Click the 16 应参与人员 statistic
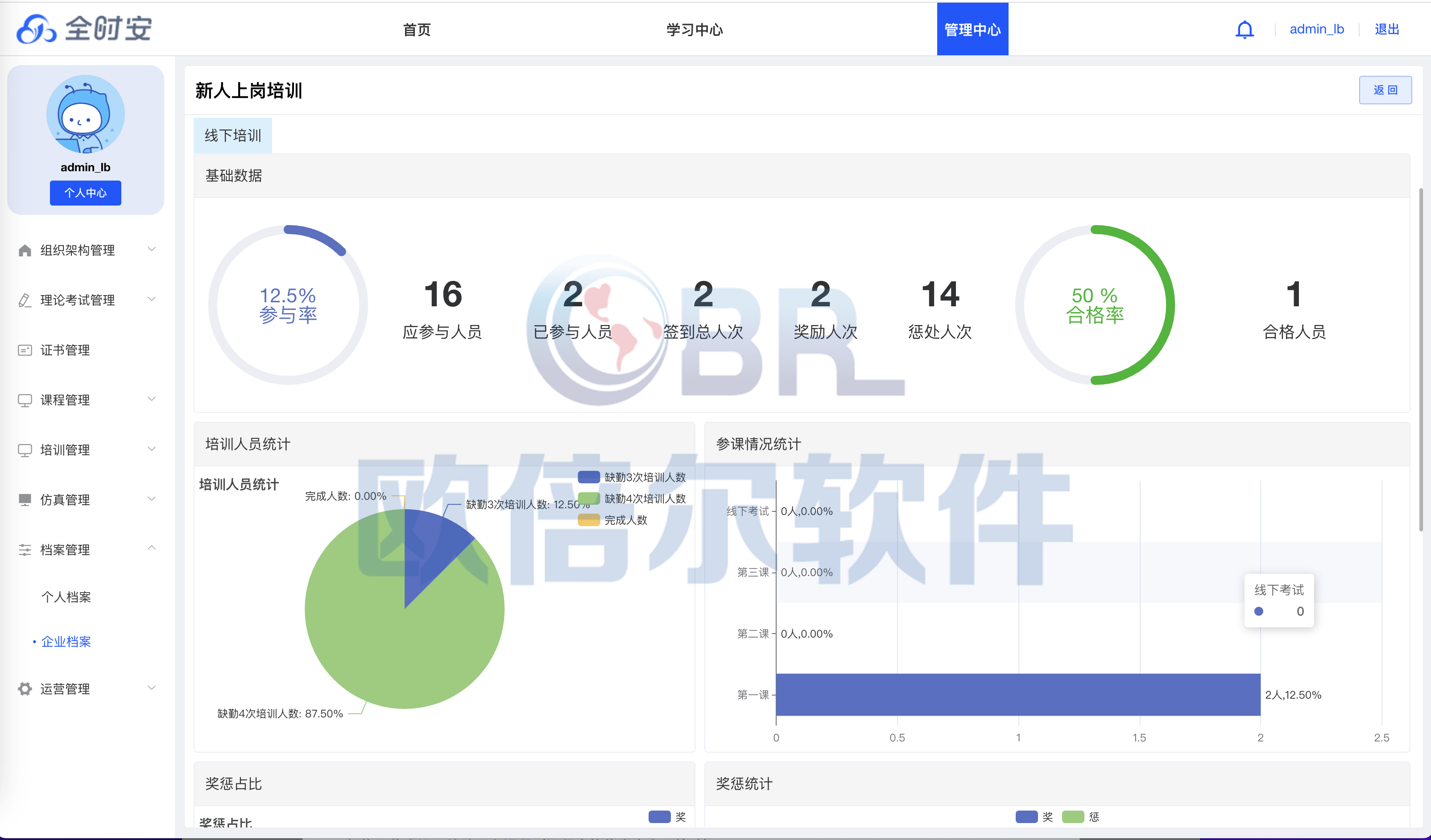This screenshot has width=1431, height=840. tap(443, 309)
